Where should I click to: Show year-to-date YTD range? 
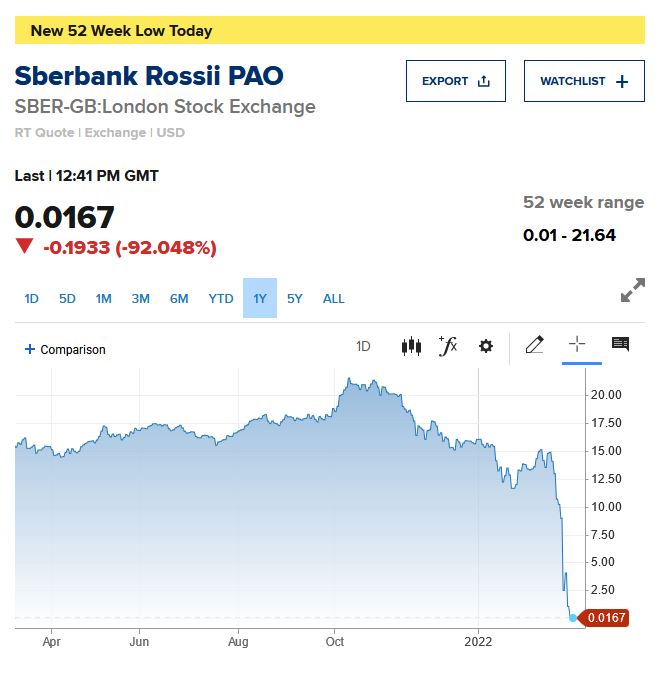[x=220, y=298]
